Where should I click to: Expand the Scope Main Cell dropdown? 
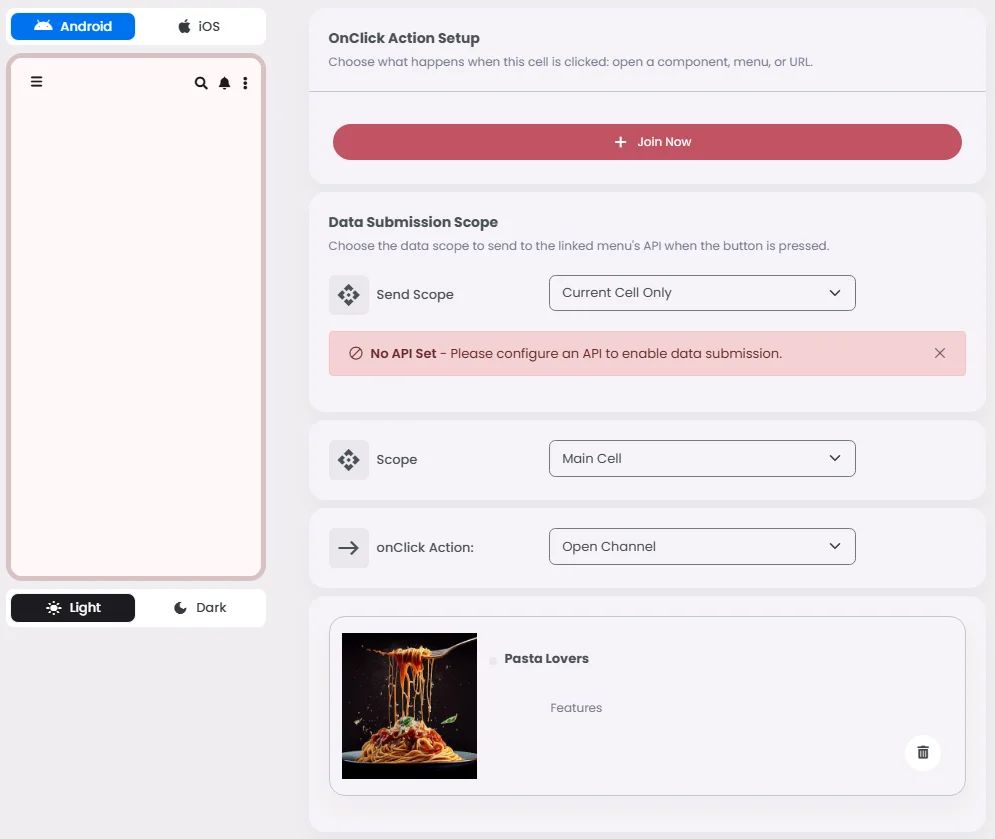[x=702, y=458]
